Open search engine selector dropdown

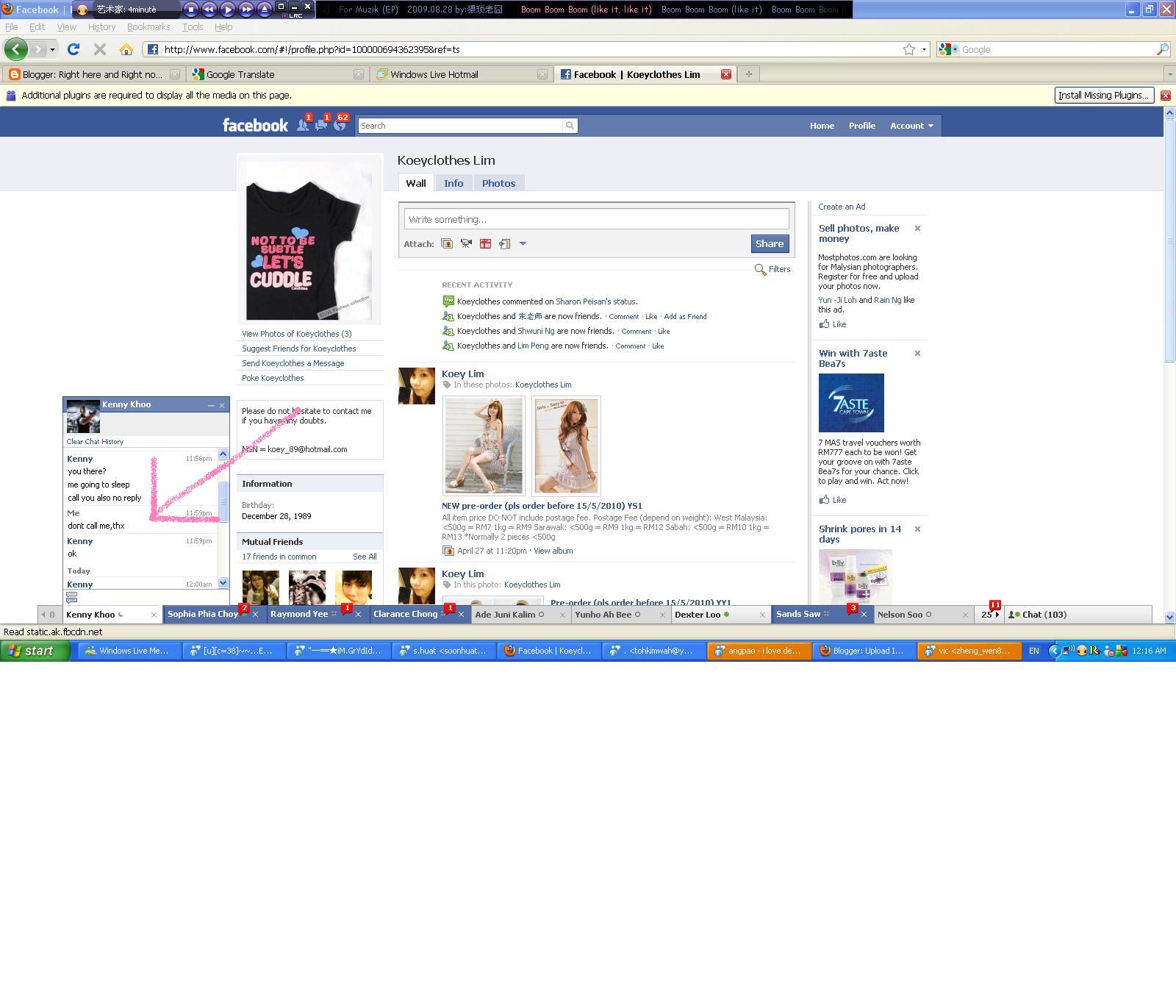(x=948, y=49)
